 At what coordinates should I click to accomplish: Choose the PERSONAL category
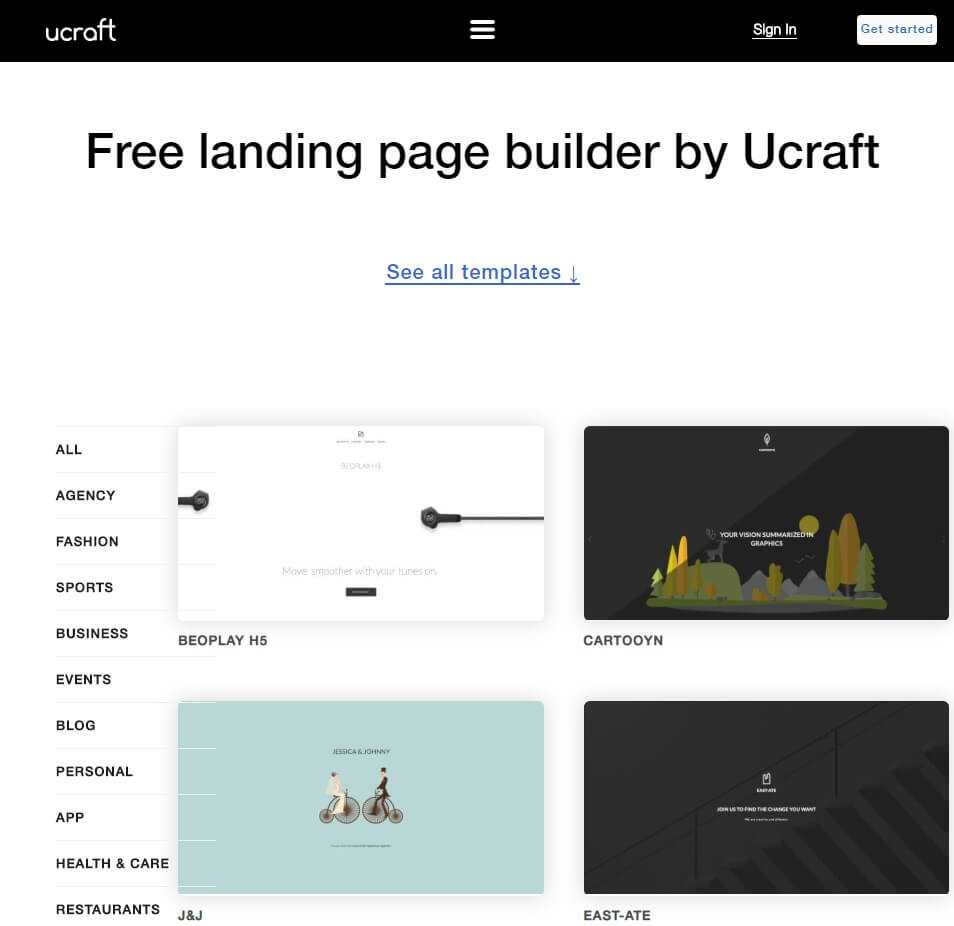94,771
